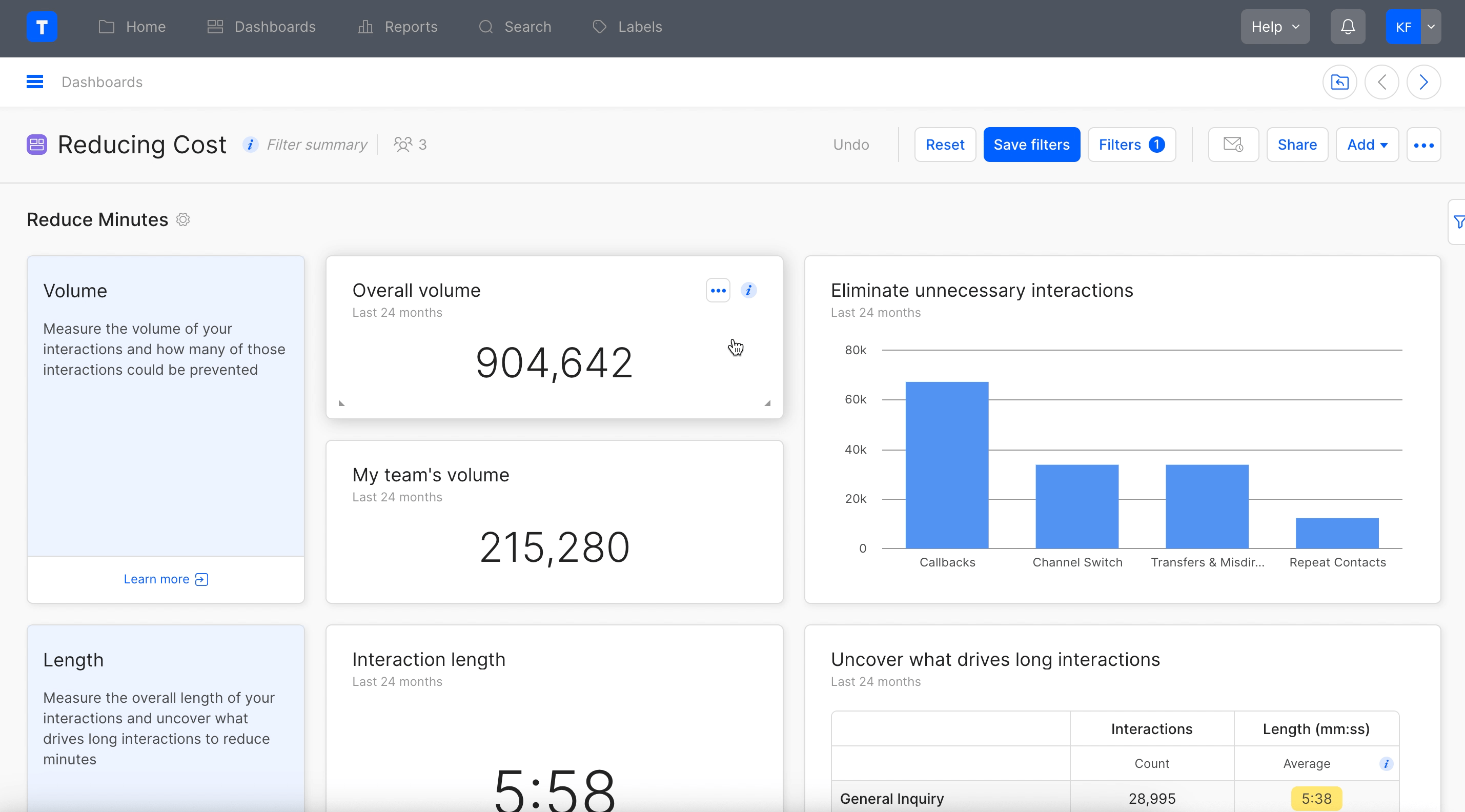This screenshot has width=1465, height=812.
Task: Open the Reports menu item
Action: pos(398,27)
